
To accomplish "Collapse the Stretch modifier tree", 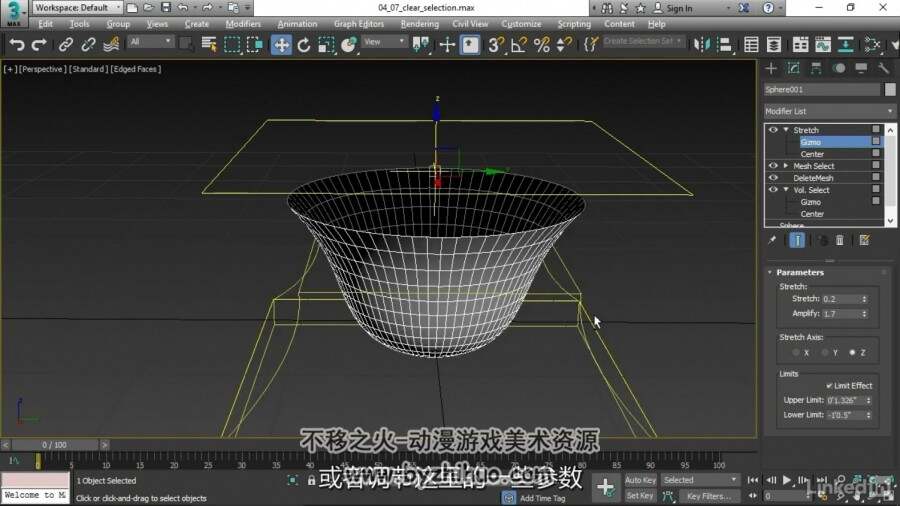I will click(x=786, y=130).
